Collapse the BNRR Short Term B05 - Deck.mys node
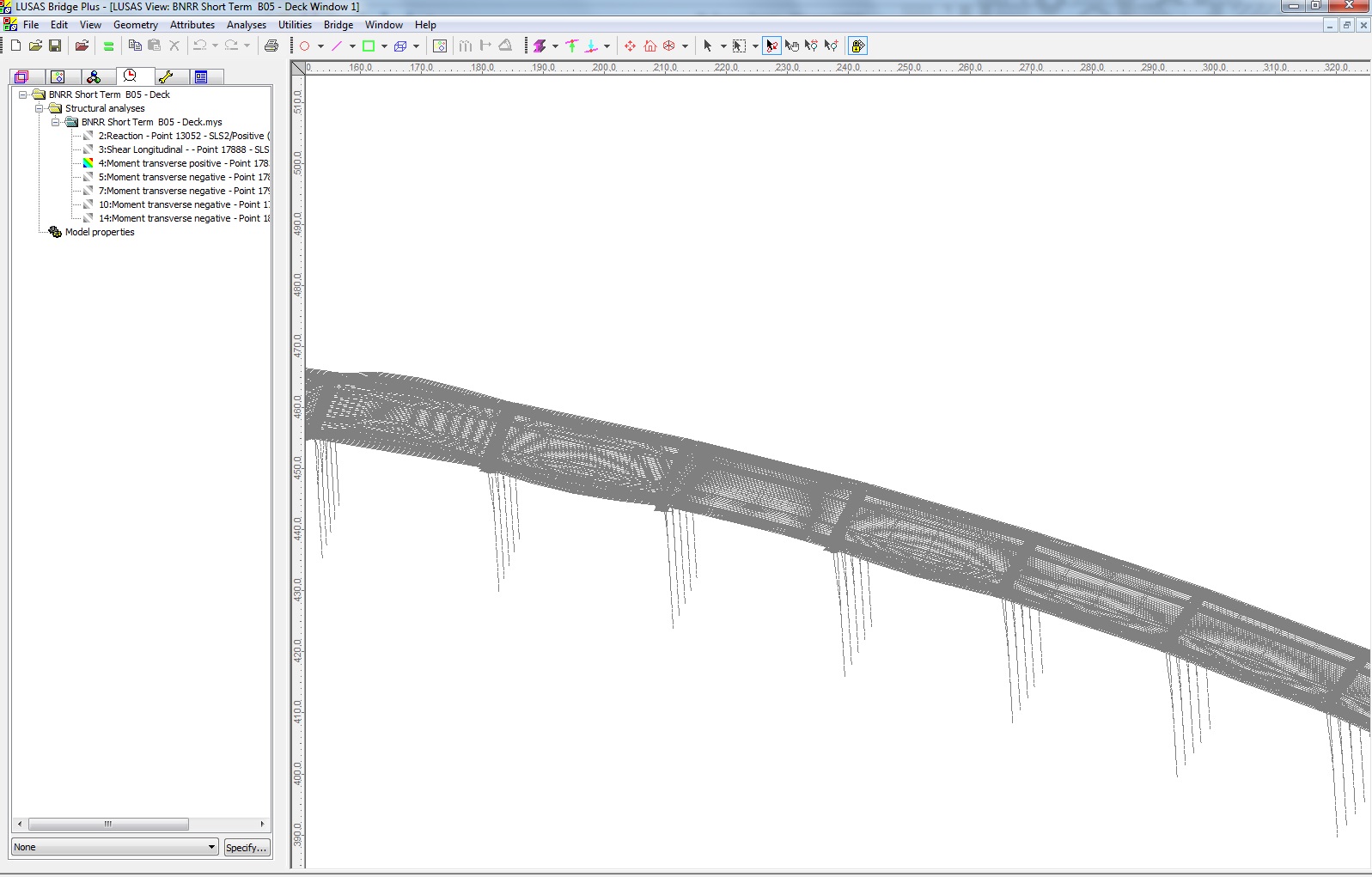The image size is (1372, 877). (x=56, y=122)
